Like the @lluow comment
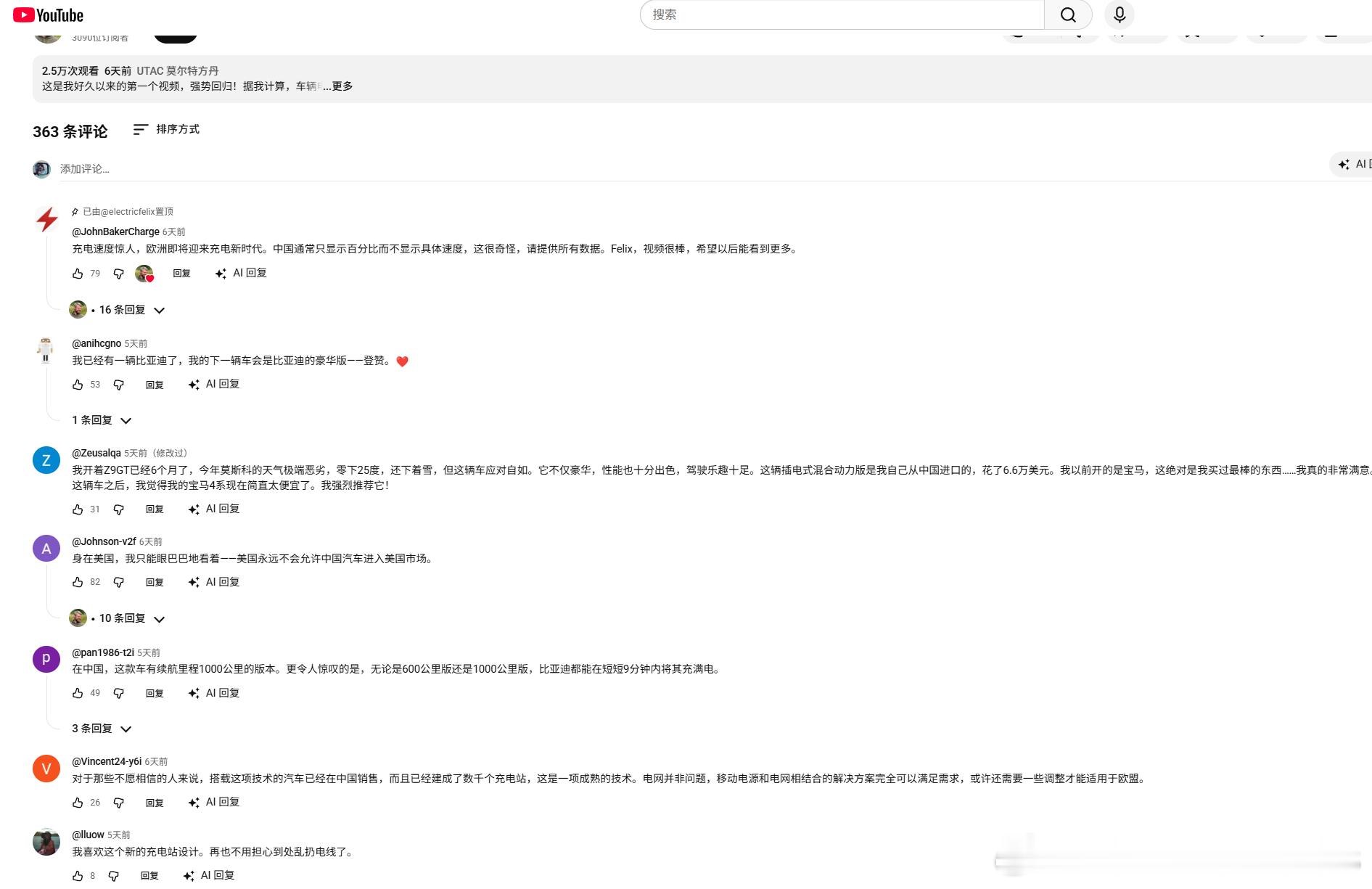Image resolution: width=1372 pixels, height=889 pixels. 78,876
